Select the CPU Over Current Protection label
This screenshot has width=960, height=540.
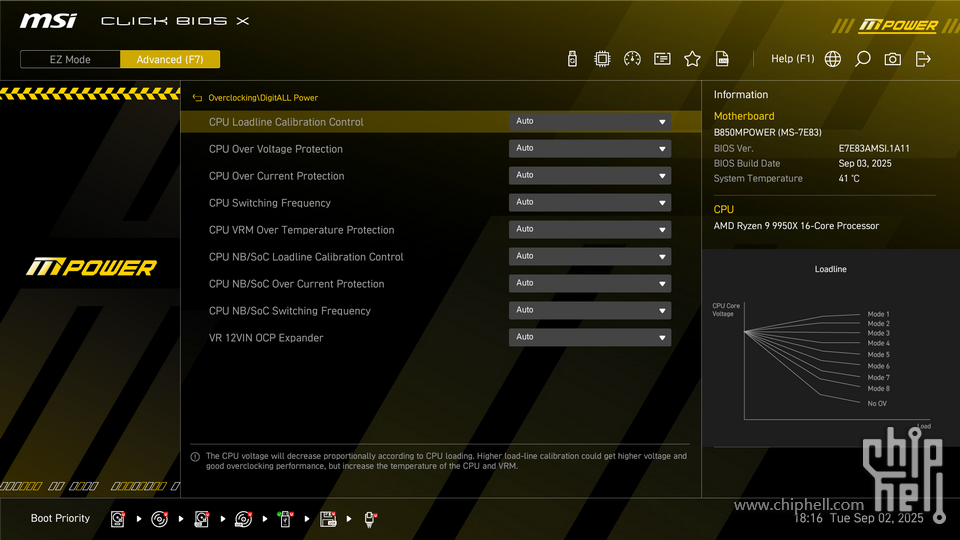(x=276, y=176)
